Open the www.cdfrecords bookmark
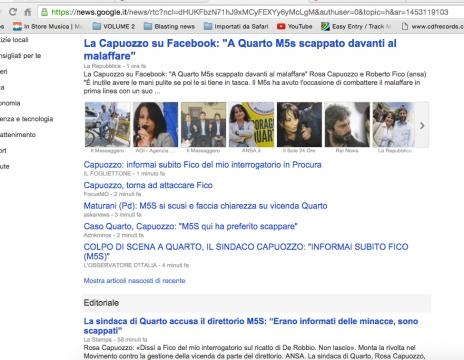This screenshot has width=464, height=360. (x=432, y=26)
